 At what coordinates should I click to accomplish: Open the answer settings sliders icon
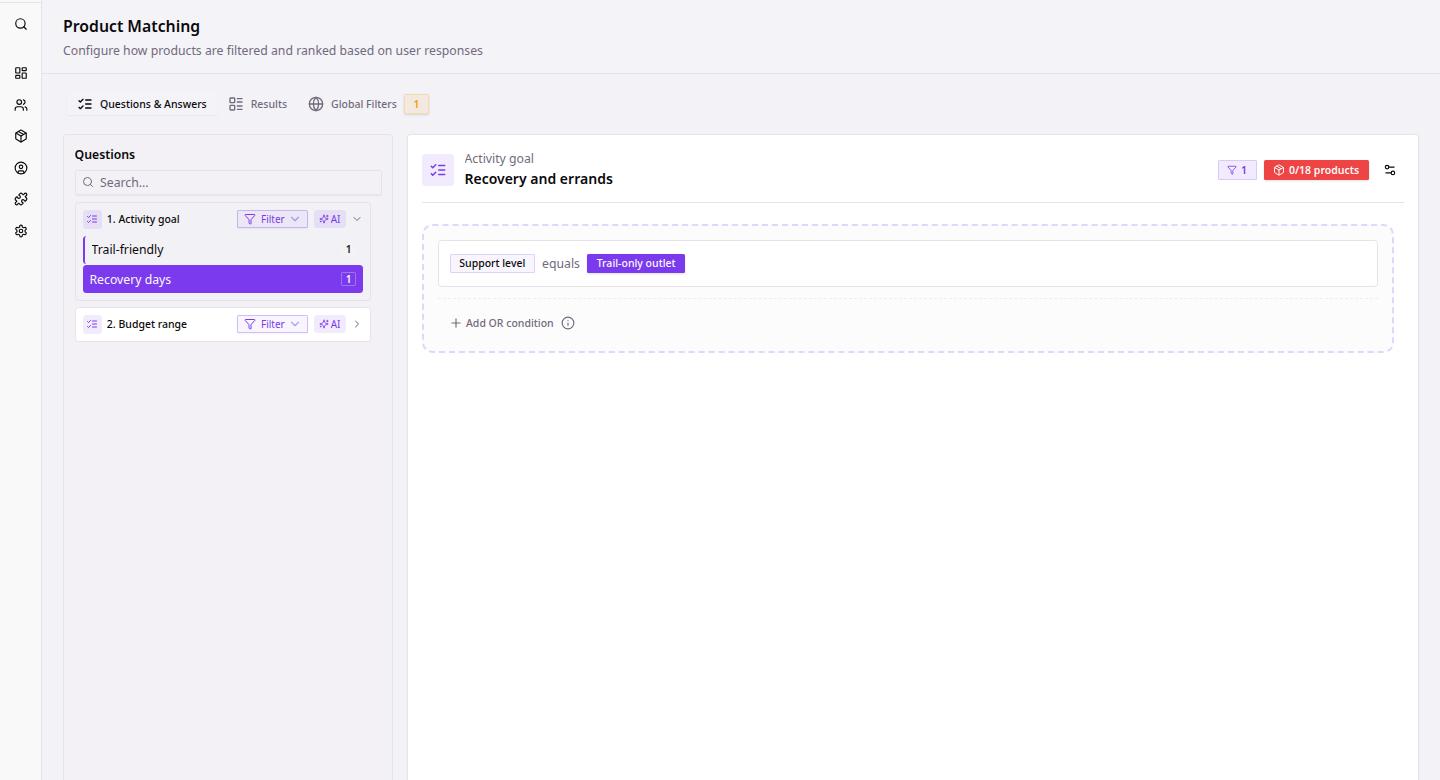pos(1390,170)
